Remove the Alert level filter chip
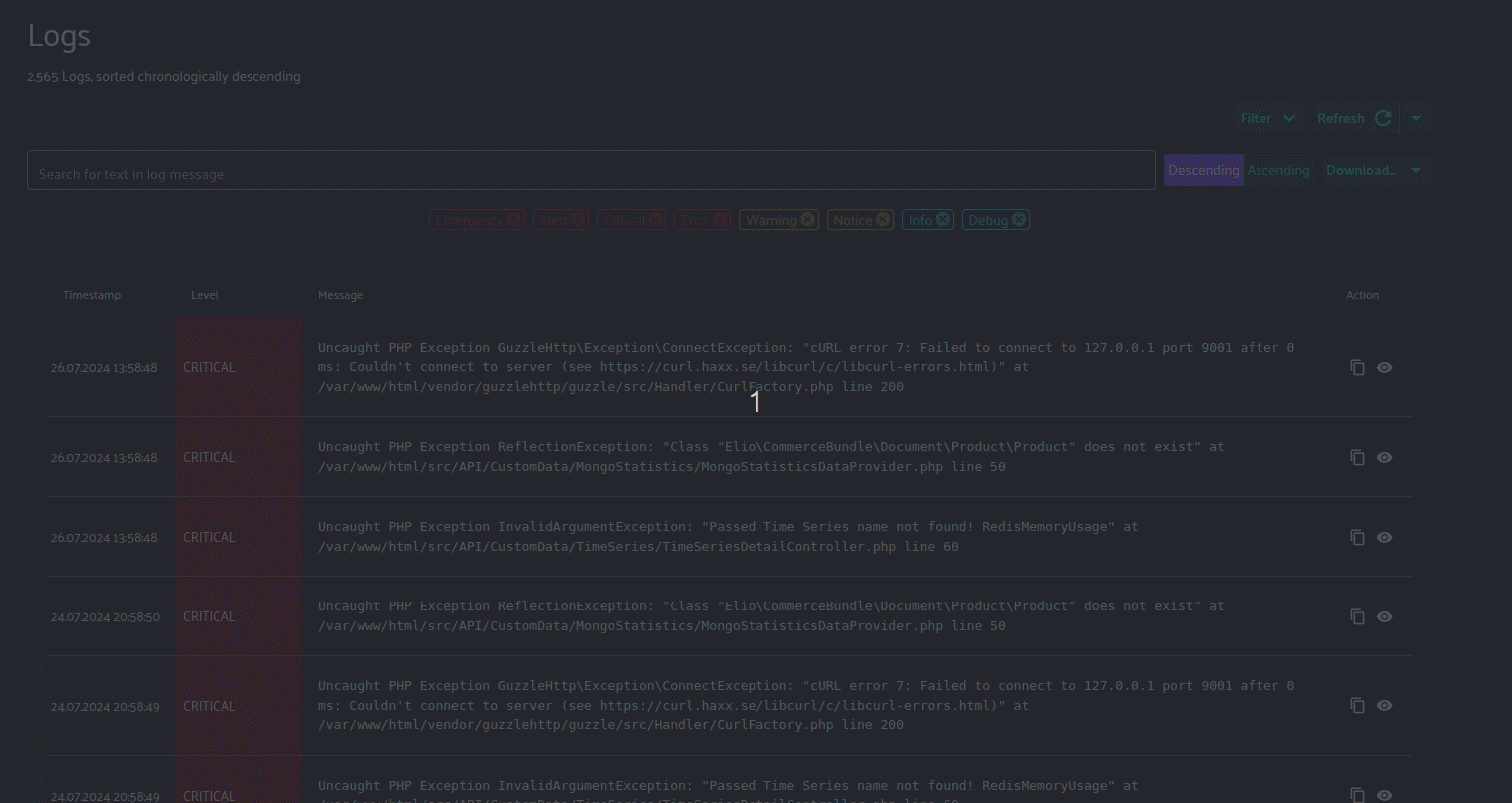The width and height of the screenshot is (1512, 803). click(578, 220)
